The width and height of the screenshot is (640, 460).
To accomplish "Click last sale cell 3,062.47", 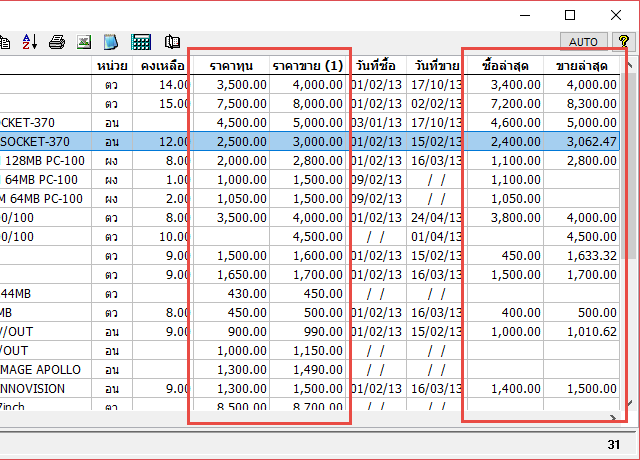I will click(x=582, y=142).
